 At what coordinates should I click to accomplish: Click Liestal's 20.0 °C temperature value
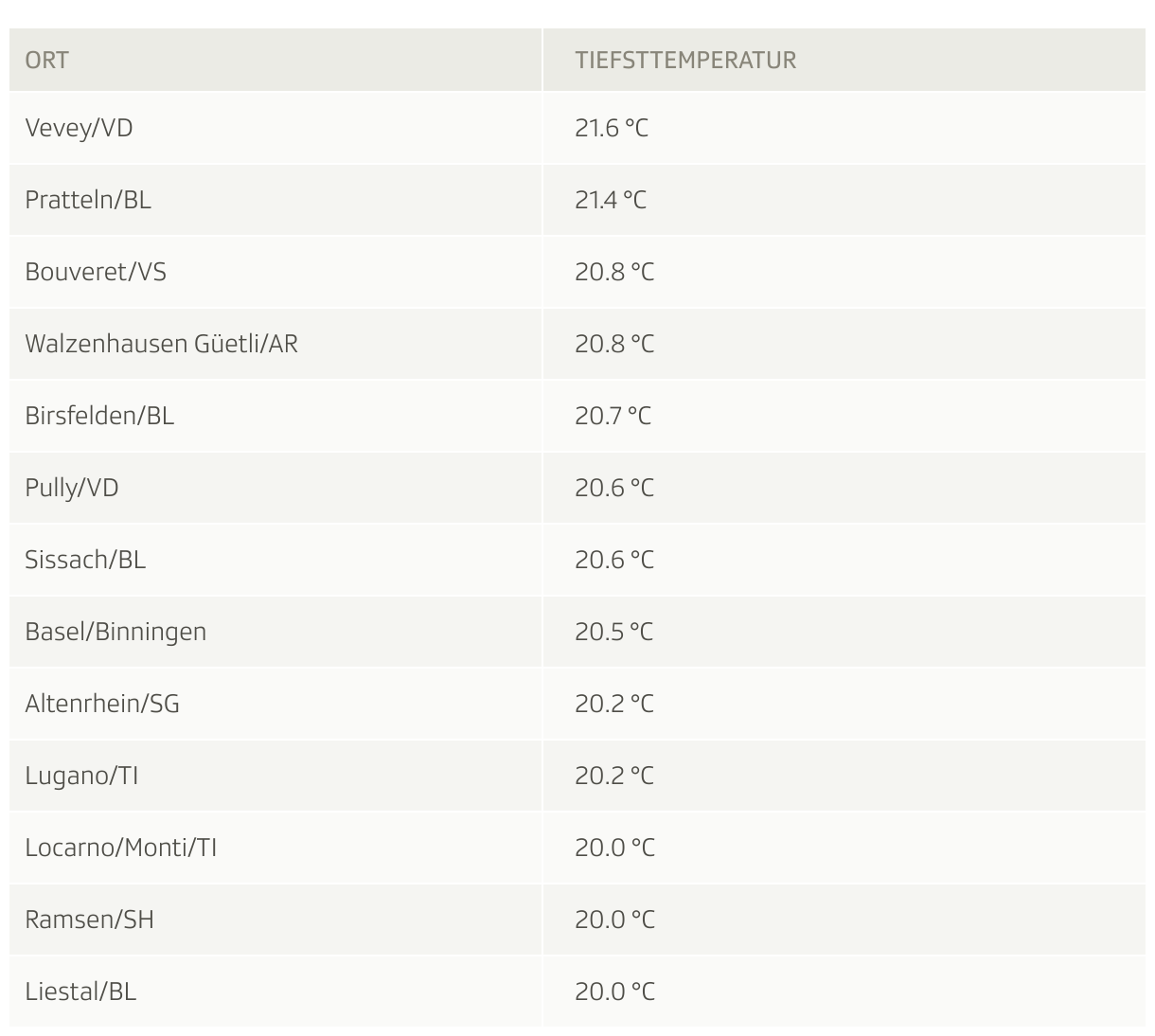coord(614,991)
